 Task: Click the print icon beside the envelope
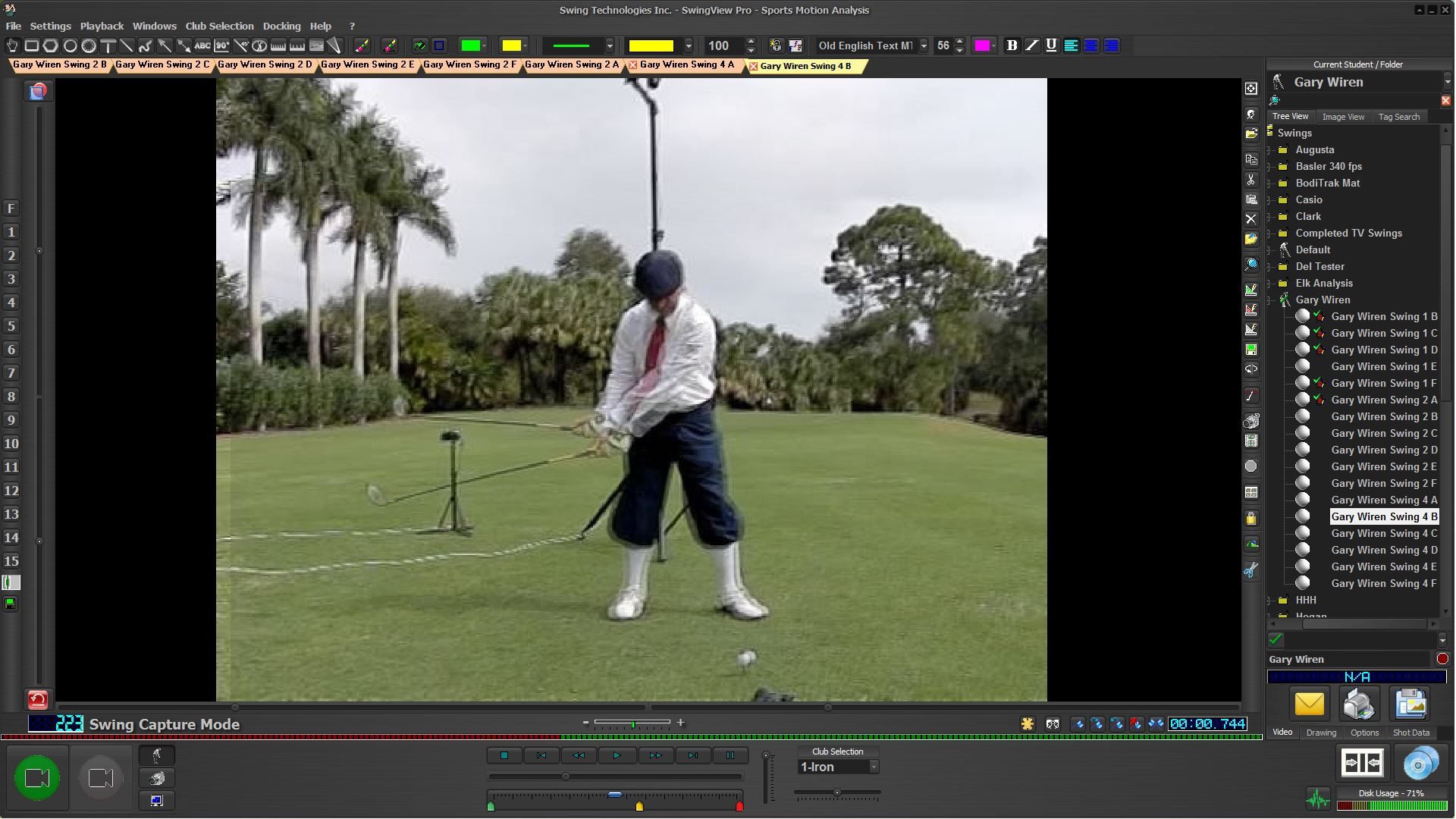coord(1359,704)
